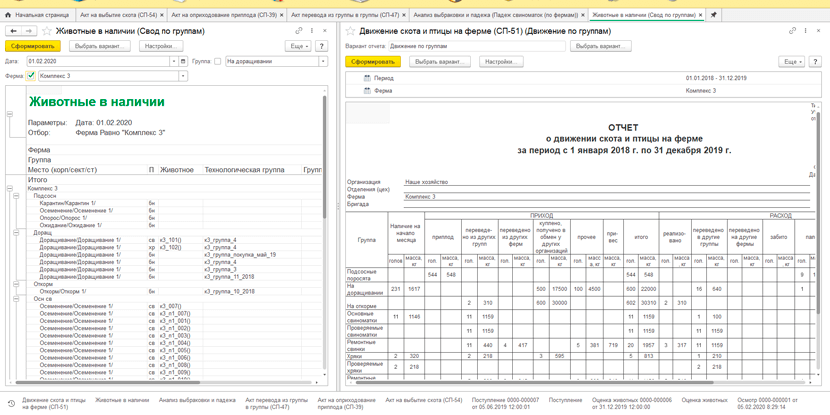Enable the 'Группа' filter checkbox

218,61
